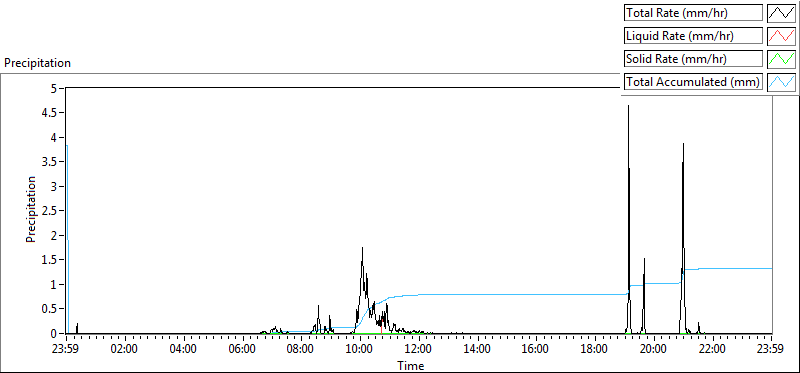Click the starting 23:59 time label
This screenshot has width=800, height=373.
[x=66, y=350]
